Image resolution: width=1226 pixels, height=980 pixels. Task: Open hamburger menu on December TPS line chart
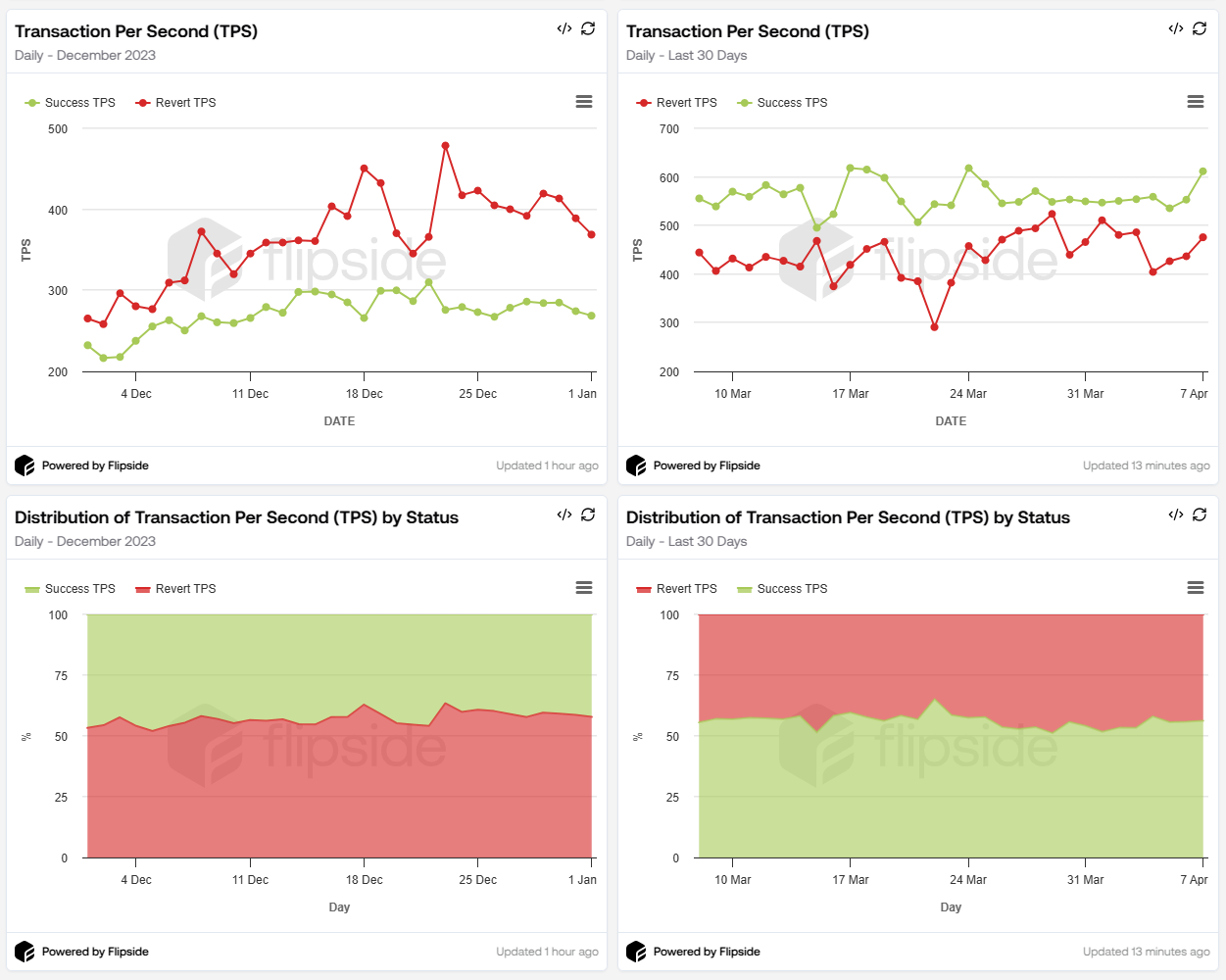[584, 102]
